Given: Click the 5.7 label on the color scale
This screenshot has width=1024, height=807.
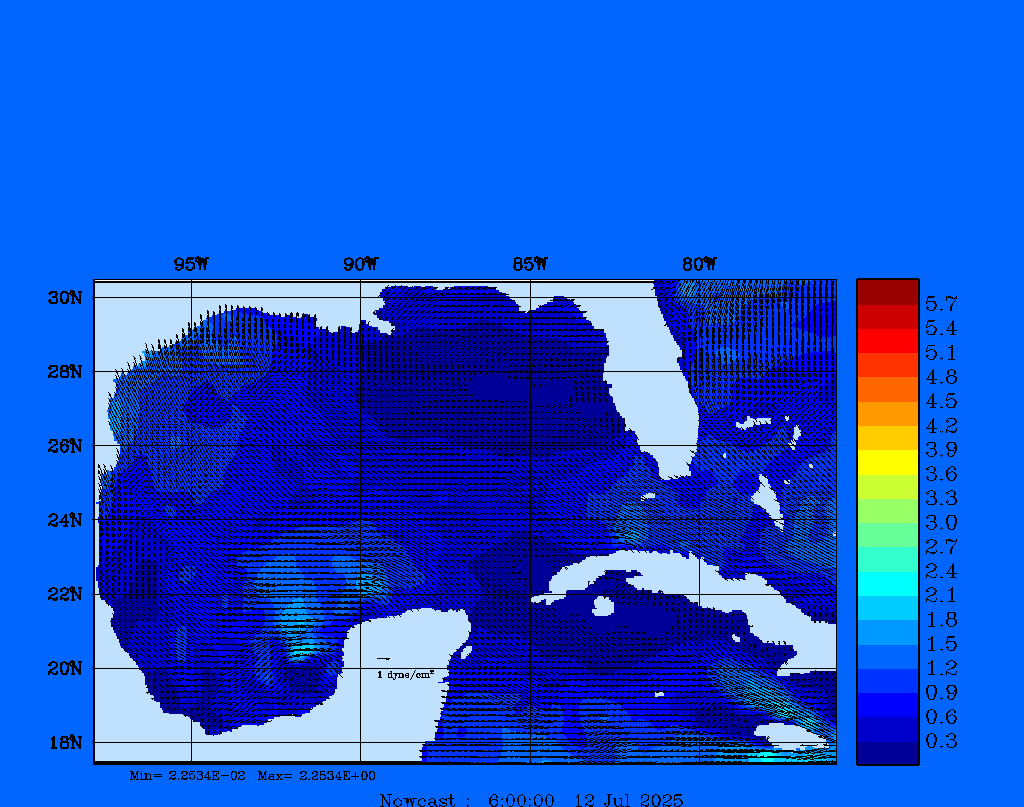Looking at the screenshot, I should pyautogui.click(x=940, y=303).
